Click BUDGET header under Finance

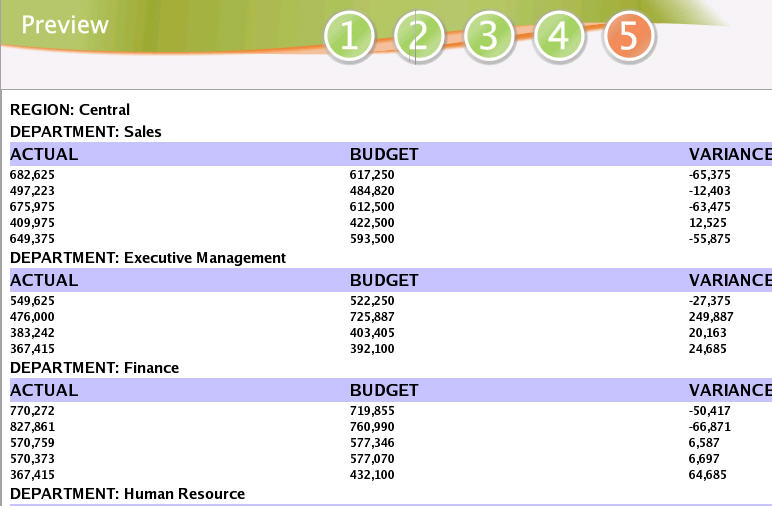(384, 390)
